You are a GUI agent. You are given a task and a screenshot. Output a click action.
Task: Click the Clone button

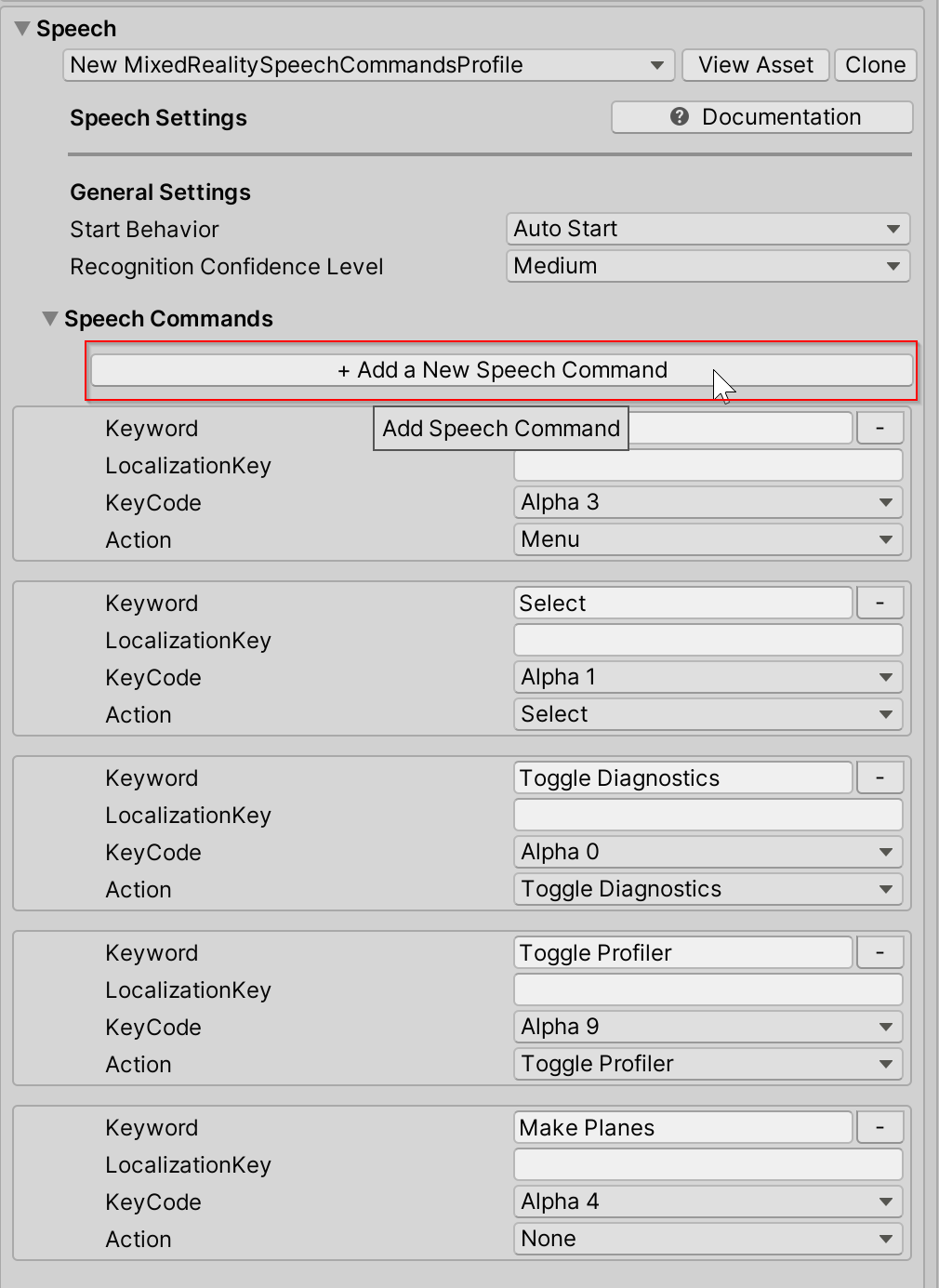click(876, 65)
